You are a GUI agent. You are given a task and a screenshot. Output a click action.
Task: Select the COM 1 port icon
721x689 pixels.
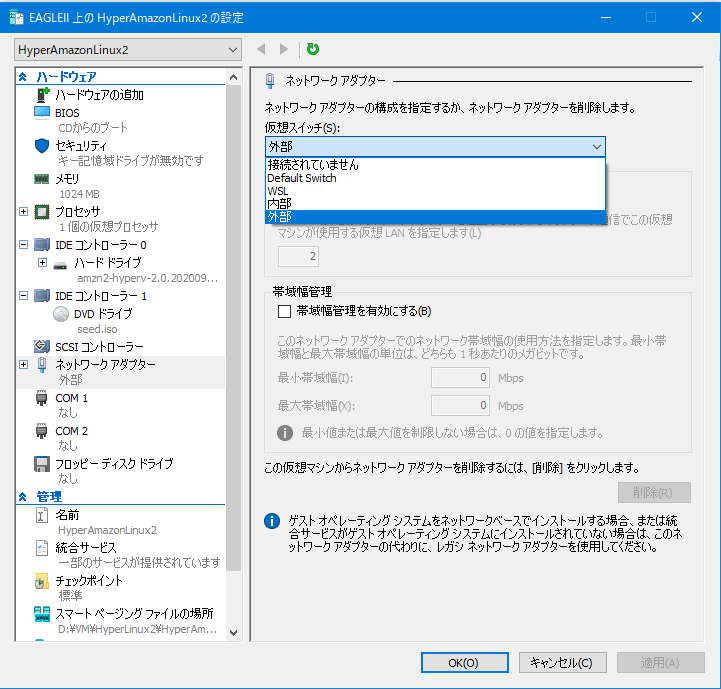pyautogui.click(x=41, y=398)
